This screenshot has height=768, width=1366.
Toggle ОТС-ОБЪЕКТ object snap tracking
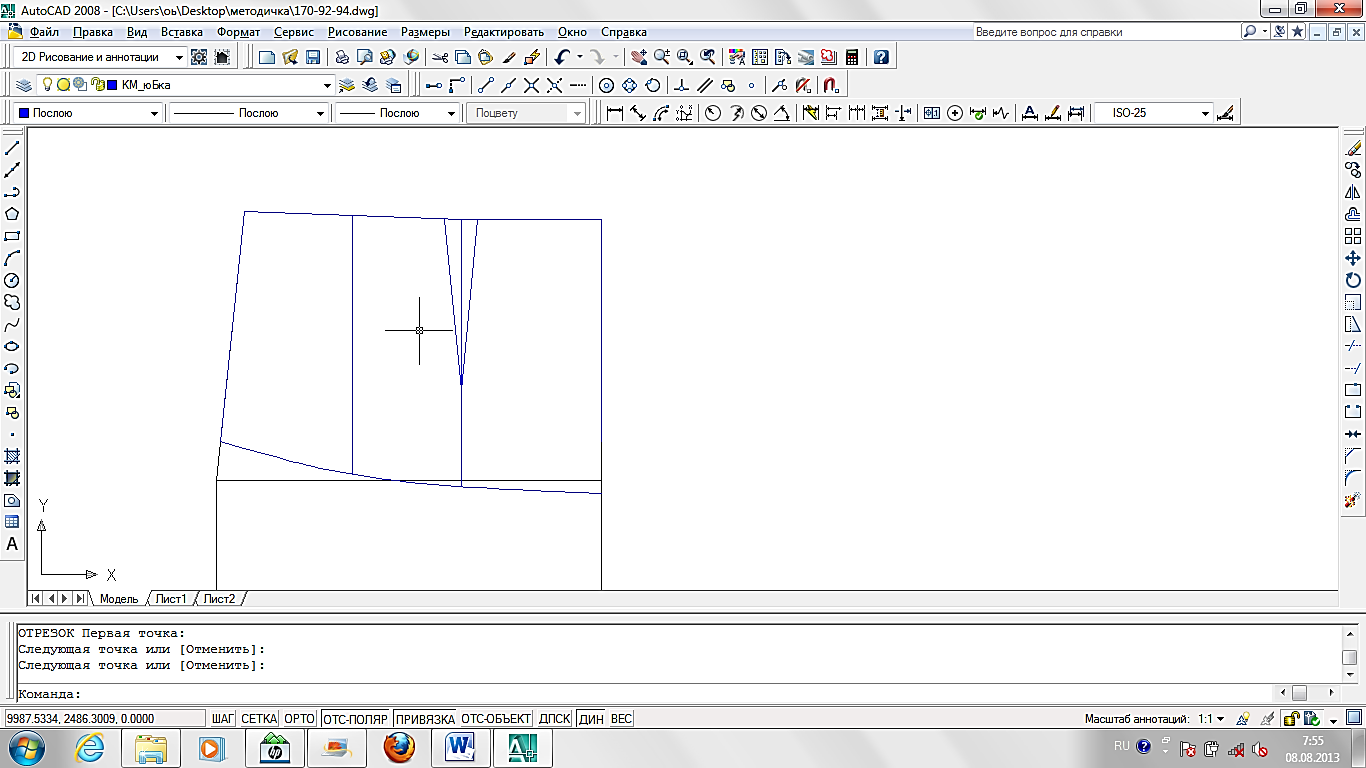tap(495, 719)
